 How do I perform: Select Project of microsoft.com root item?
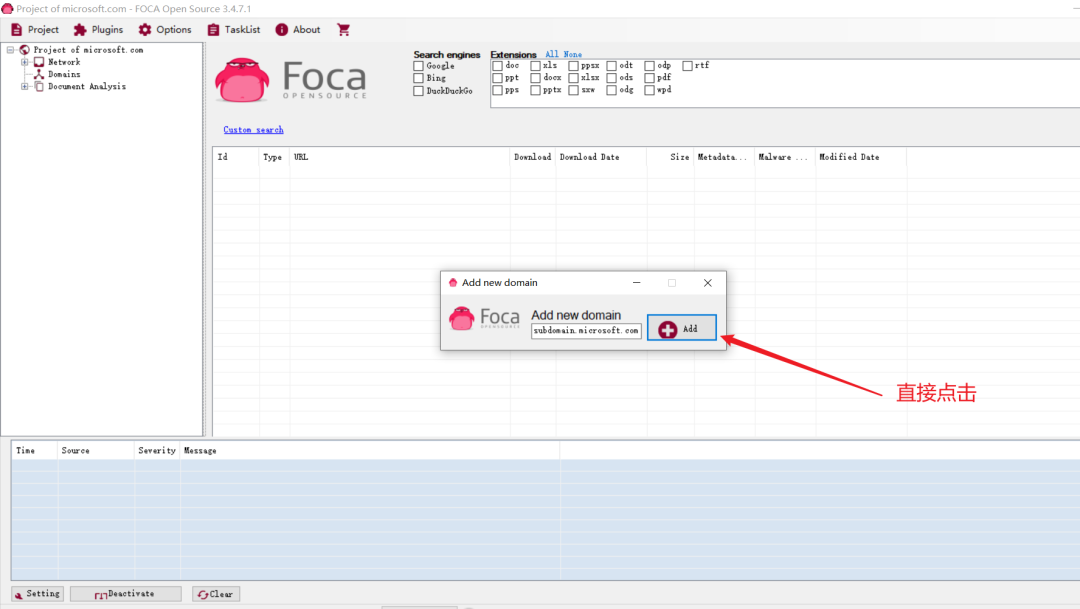point(88,50)
